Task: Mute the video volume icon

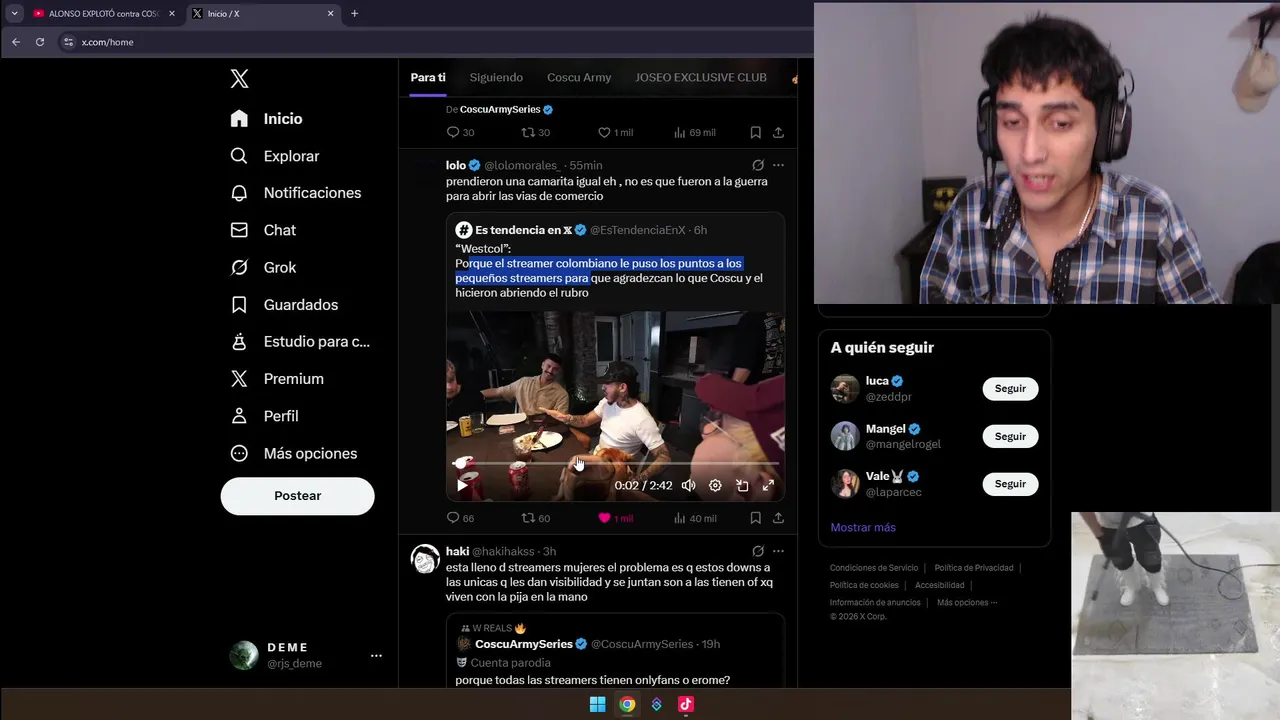Action: click(x=688, y=485)
